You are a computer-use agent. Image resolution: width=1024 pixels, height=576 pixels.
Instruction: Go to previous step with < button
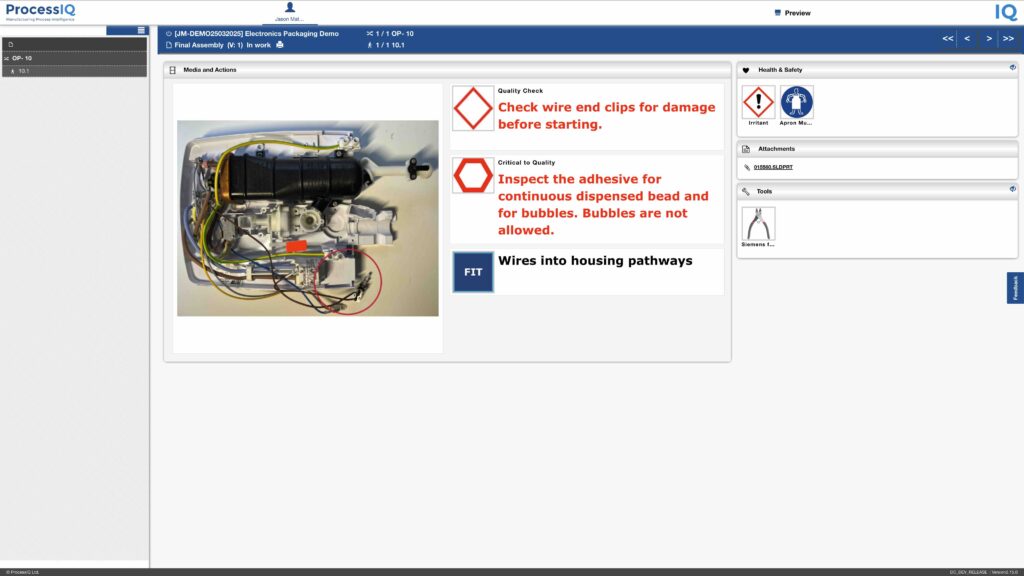[x=967, y=39]
